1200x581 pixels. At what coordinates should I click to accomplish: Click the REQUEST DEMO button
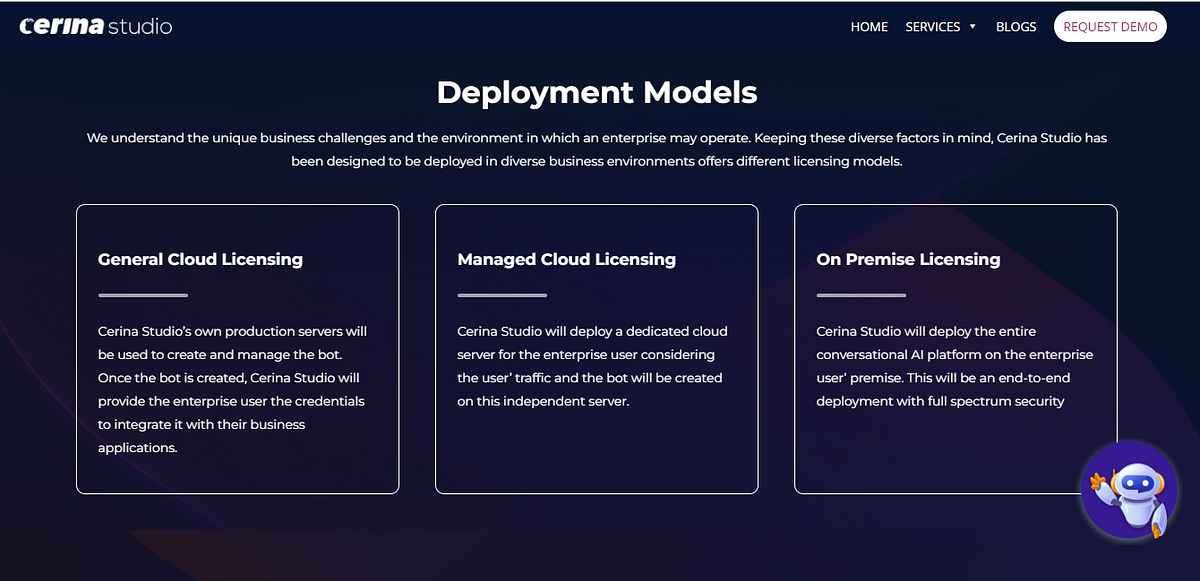point(1110,27)
